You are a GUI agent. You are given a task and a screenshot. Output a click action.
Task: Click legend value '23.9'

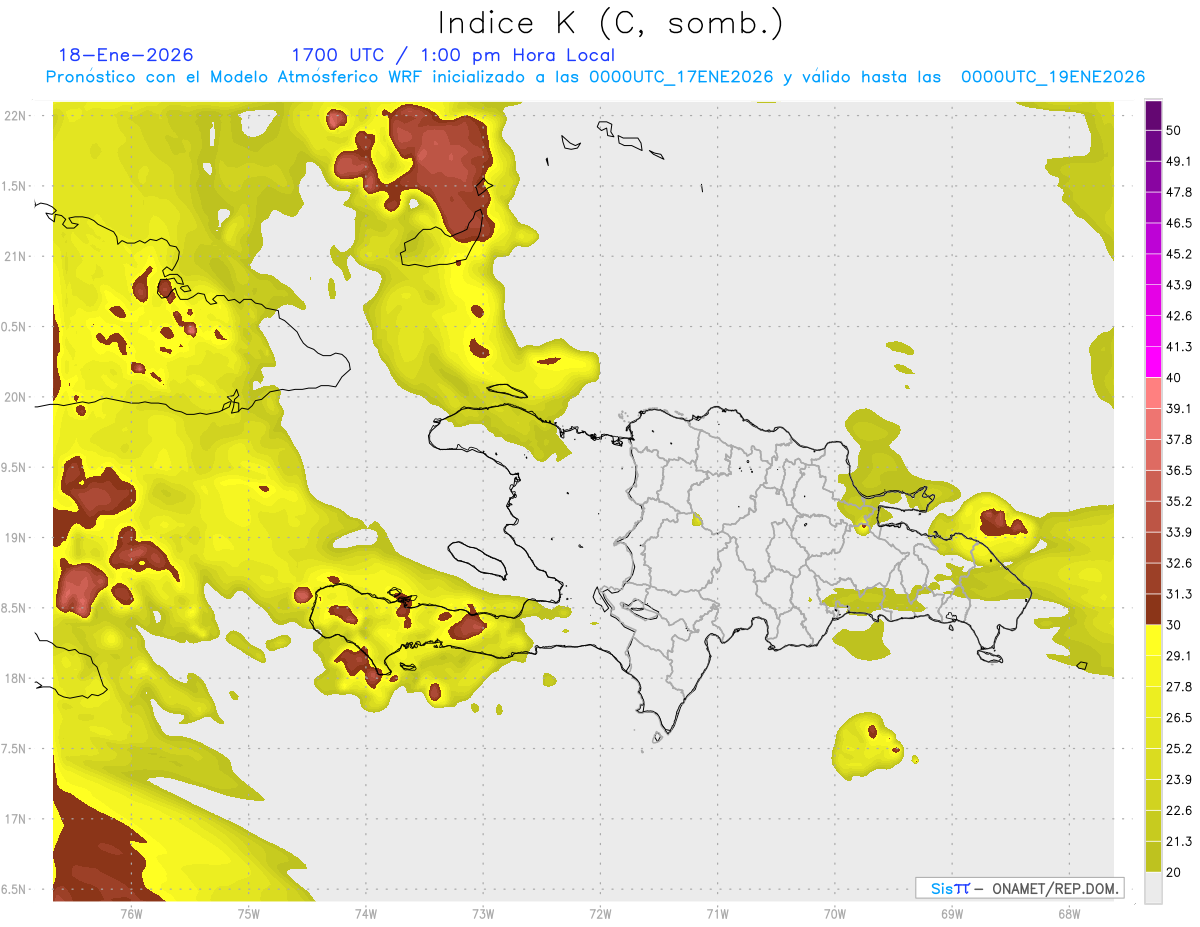click(1179, 779)
